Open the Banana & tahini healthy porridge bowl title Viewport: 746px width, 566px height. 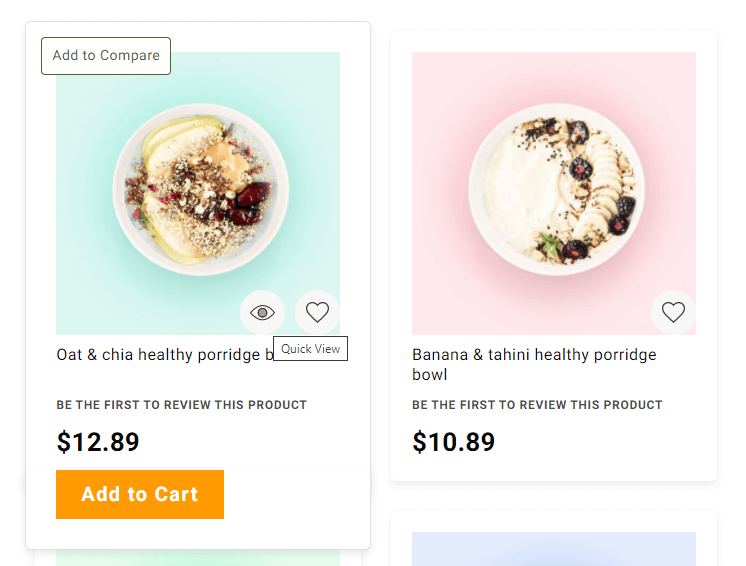(534, 364)
